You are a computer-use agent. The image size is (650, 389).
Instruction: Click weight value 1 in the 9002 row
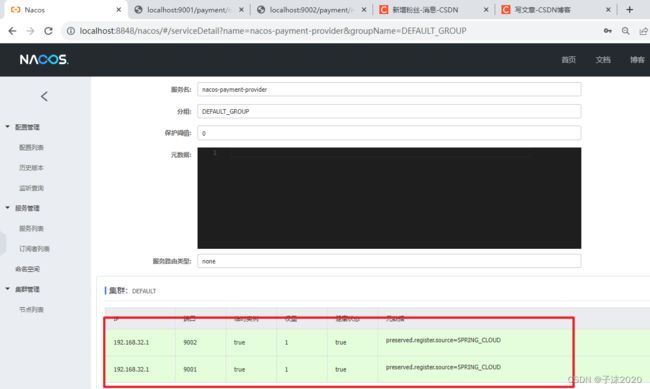(286, 343)
